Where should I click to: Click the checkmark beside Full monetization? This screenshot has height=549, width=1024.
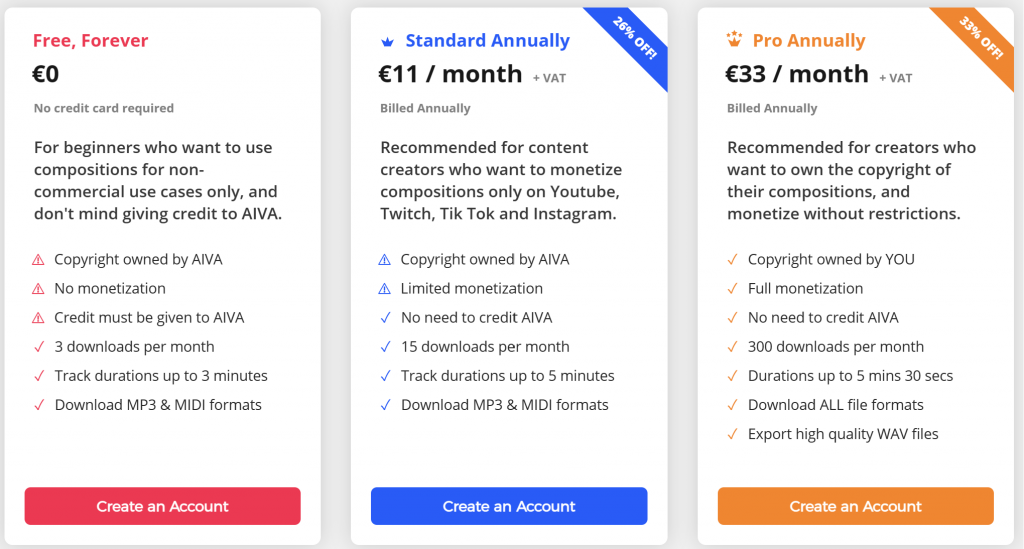pyautogui.click(x=732, y=289)
